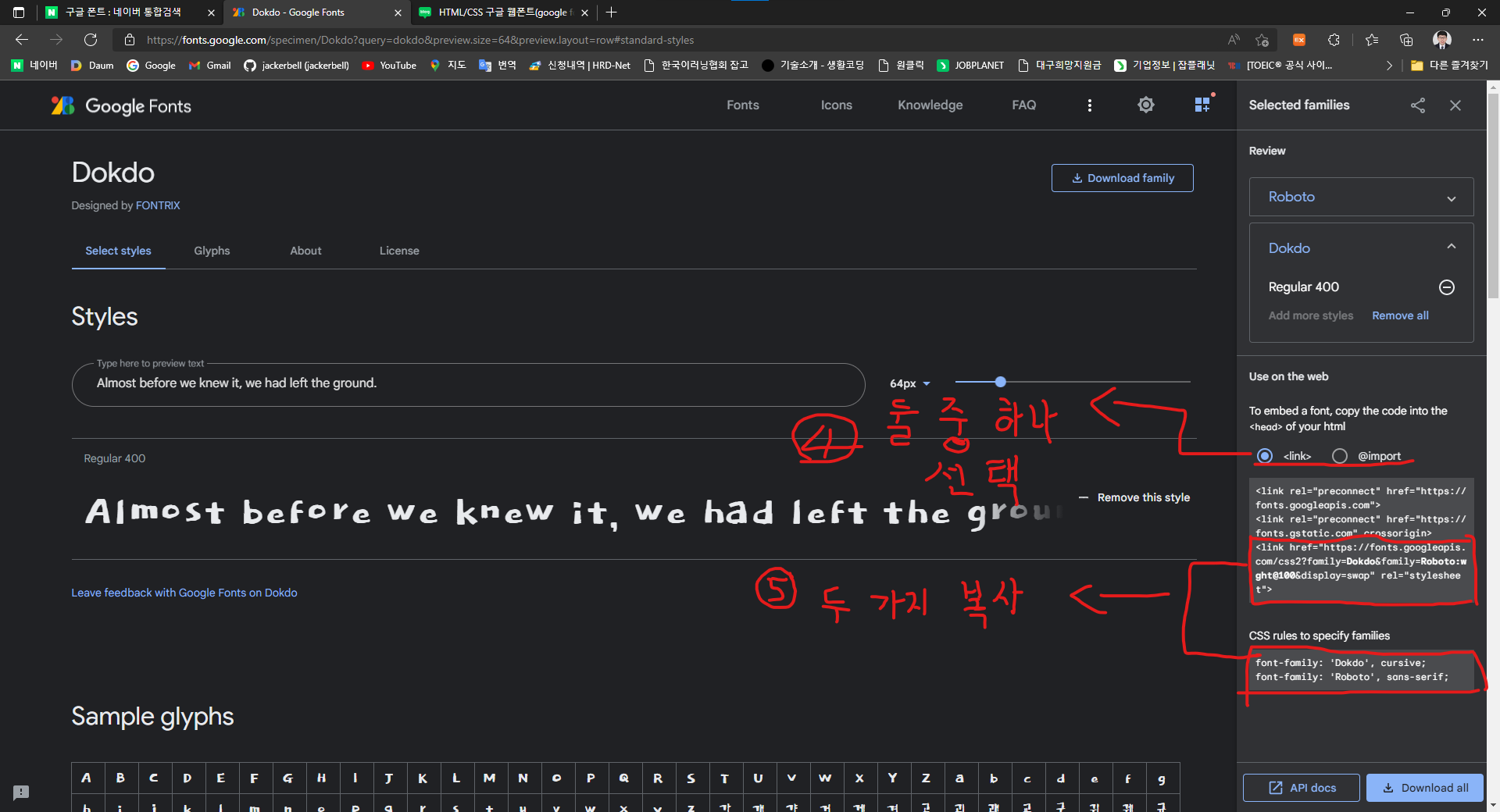Add this page to favorites star icon
This screenshot has width=1500, height=812.
click(1262, 40)
